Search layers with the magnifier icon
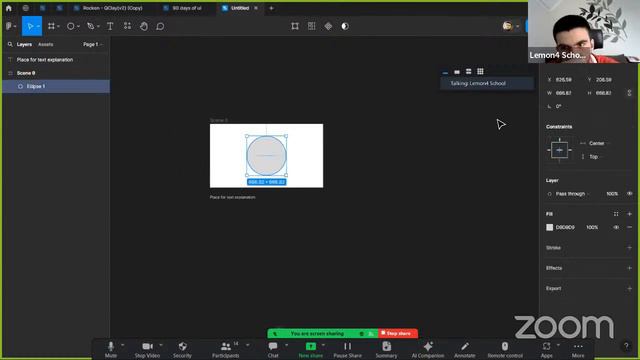 point(10,44)
